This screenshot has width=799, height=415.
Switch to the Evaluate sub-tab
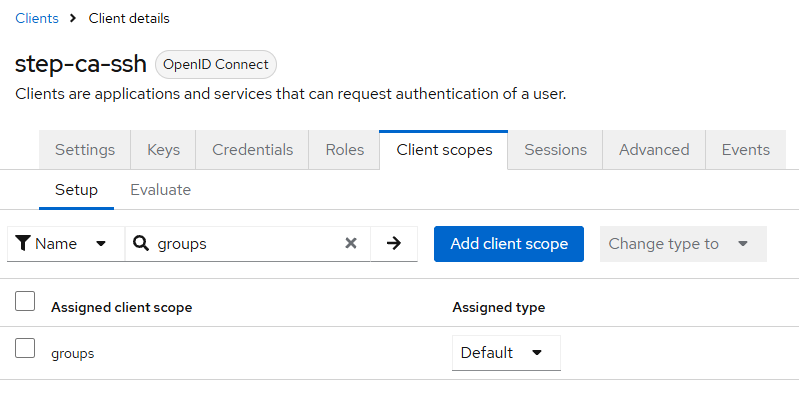(x=160, y=189)
